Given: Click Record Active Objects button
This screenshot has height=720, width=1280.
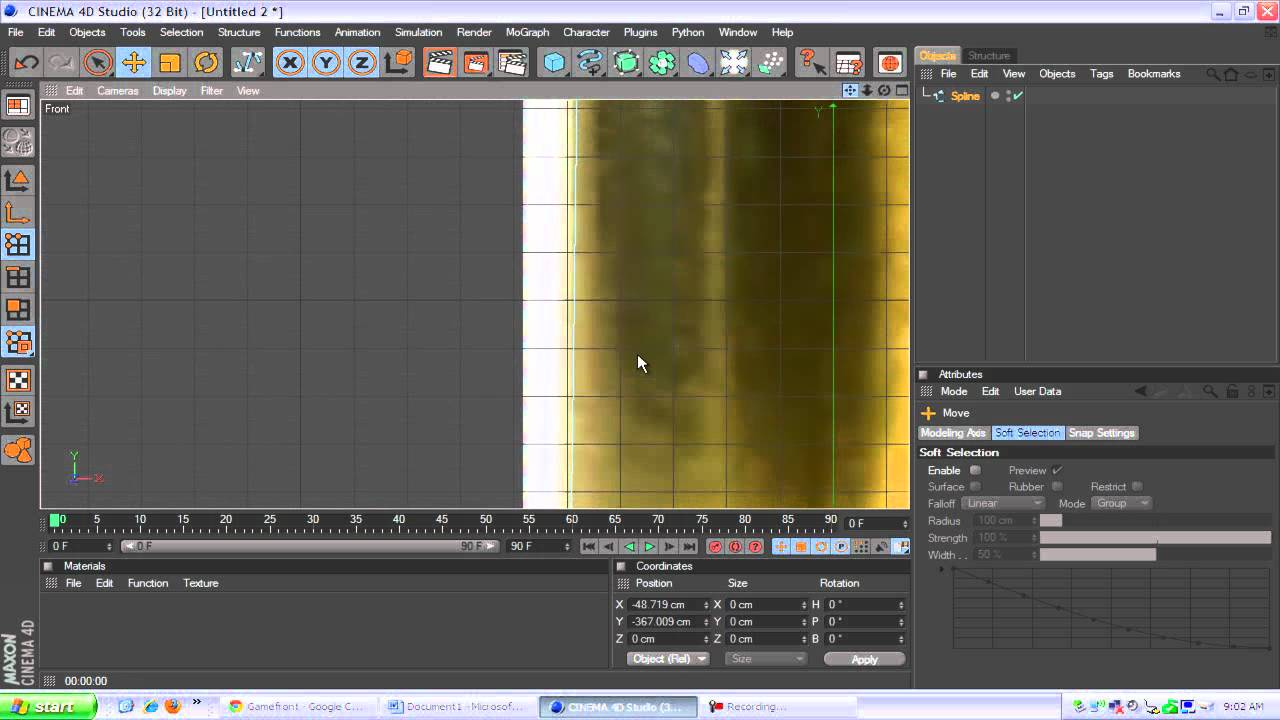Looking at the screenshot, I should pyautogui.click(x=715, y=547).
